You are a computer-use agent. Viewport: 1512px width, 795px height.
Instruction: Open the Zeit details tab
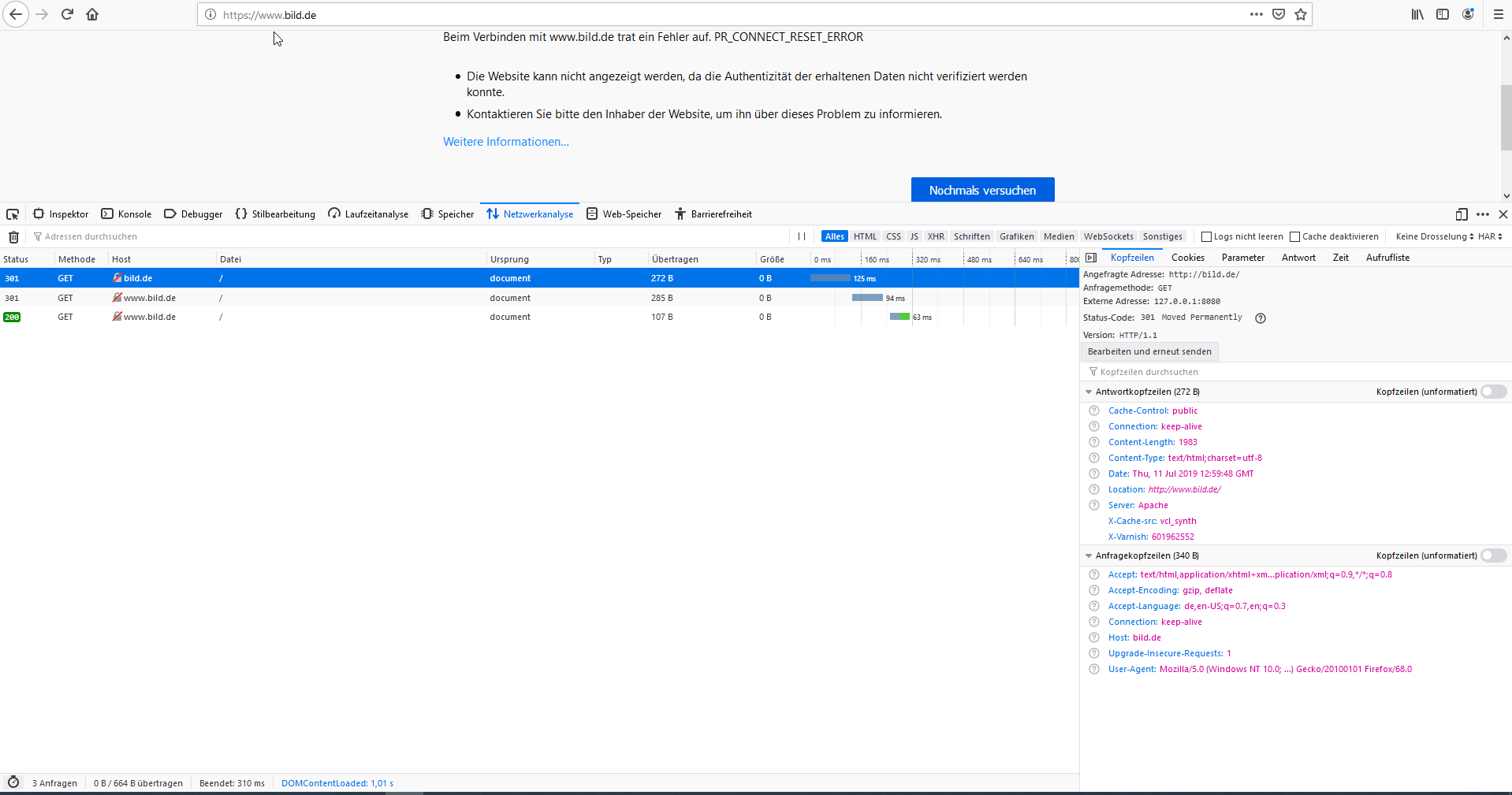[x=1340, y=258]
